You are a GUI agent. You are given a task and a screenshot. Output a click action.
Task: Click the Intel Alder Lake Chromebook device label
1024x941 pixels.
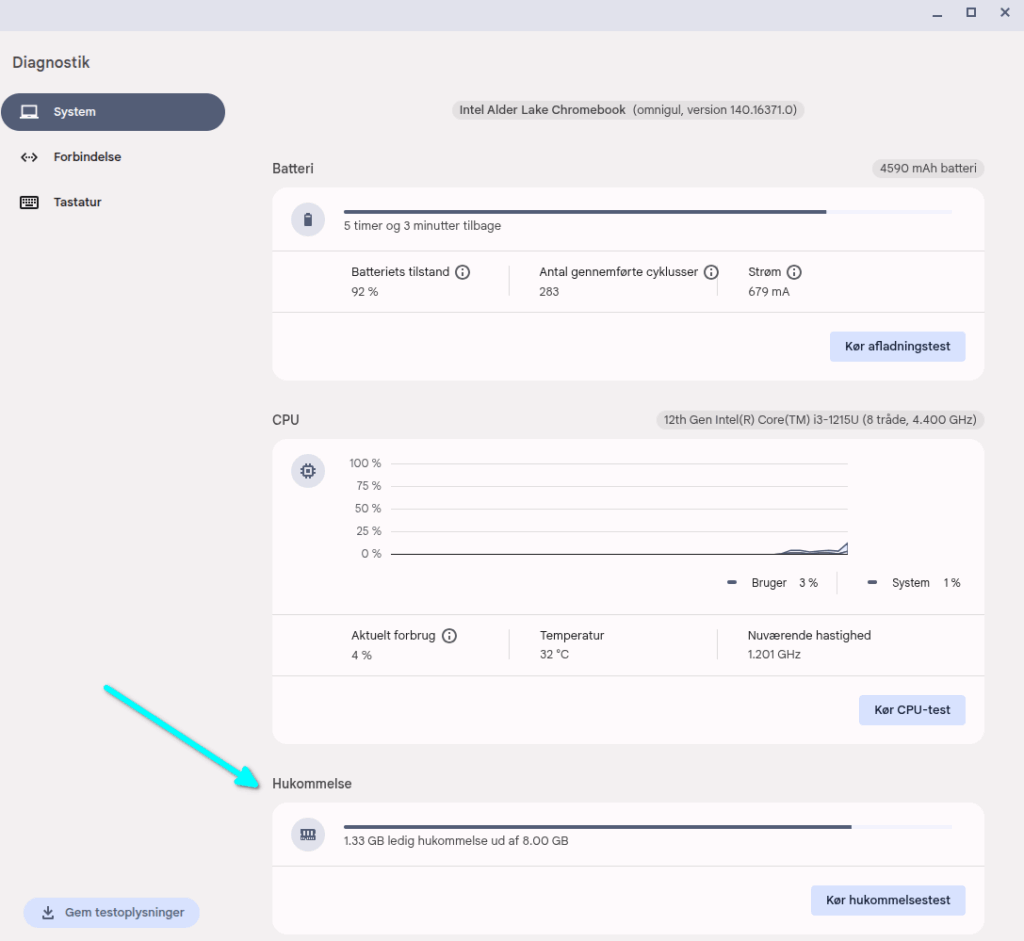click(x=627, y=110)
